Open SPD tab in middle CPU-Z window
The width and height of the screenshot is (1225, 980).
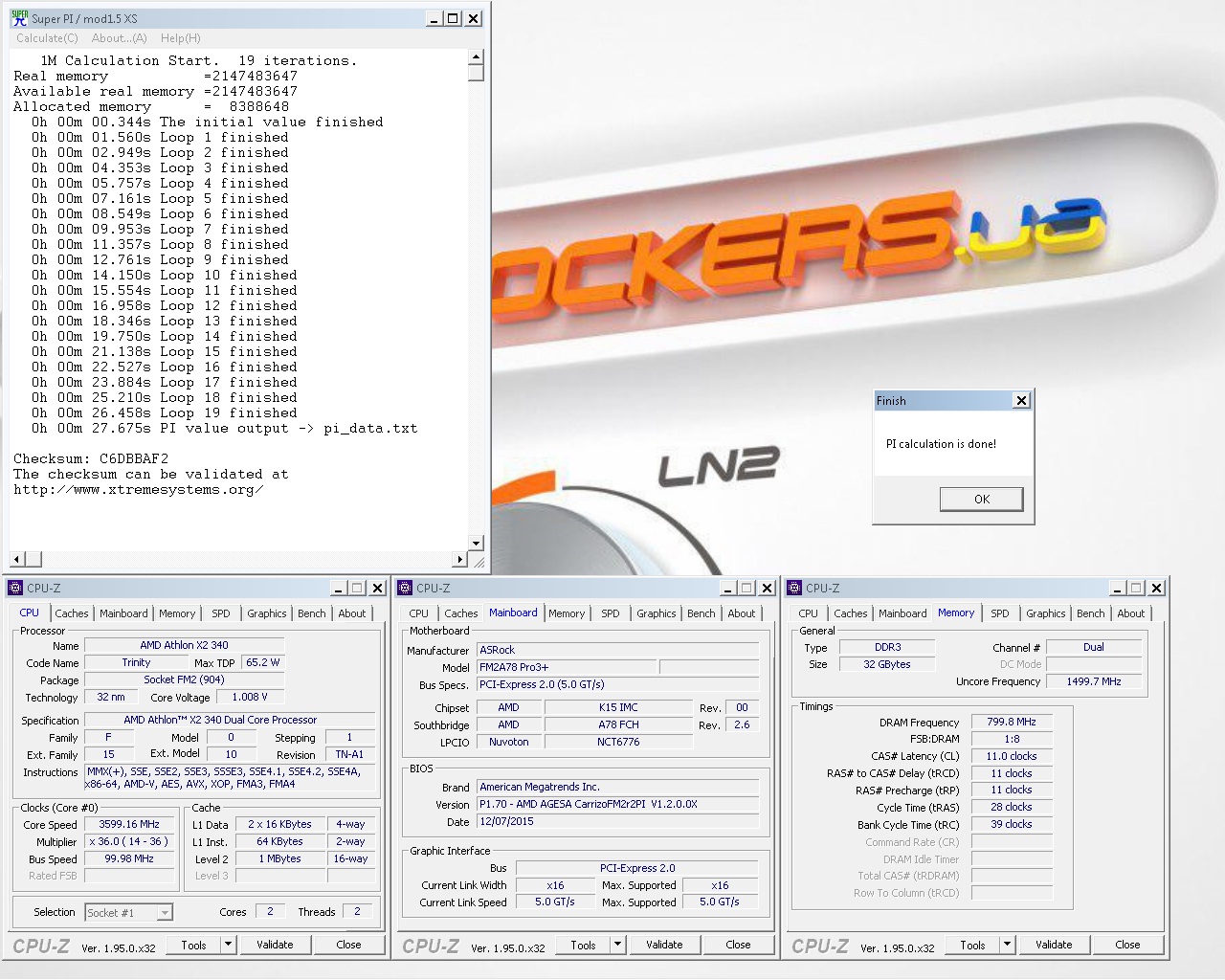[611, 613]
